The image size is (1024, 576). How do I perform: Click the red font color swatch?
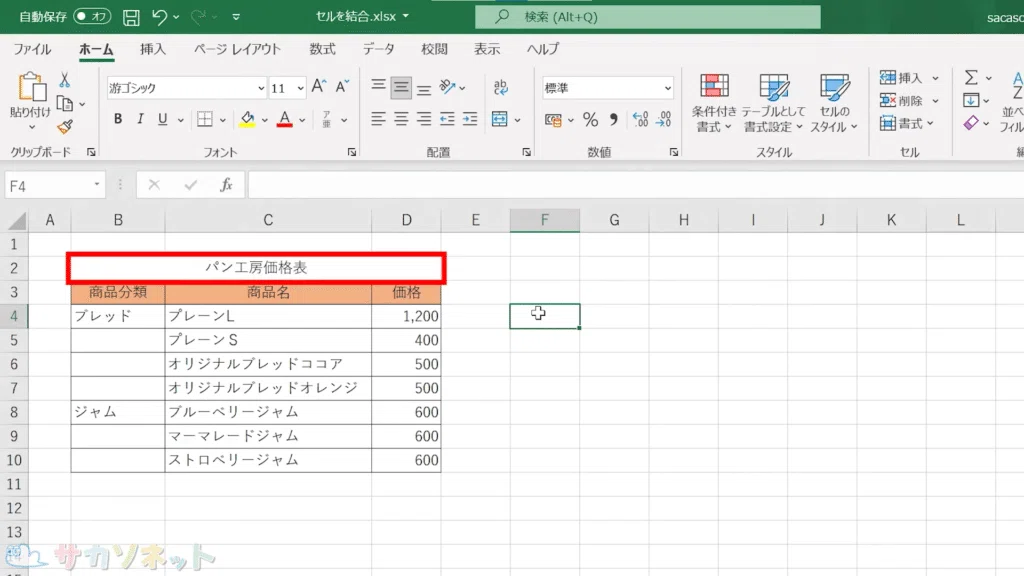[x=285, y=120]
